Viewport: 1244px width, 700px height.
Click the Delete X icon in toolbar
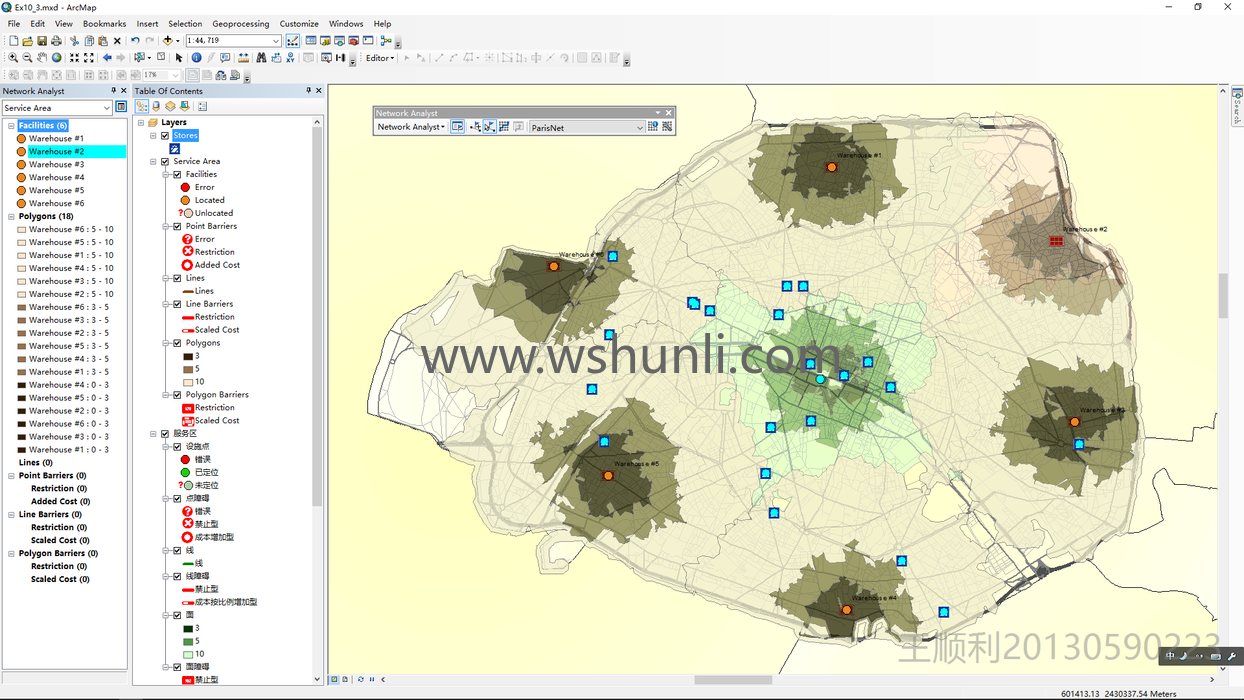tap(117, 41)
